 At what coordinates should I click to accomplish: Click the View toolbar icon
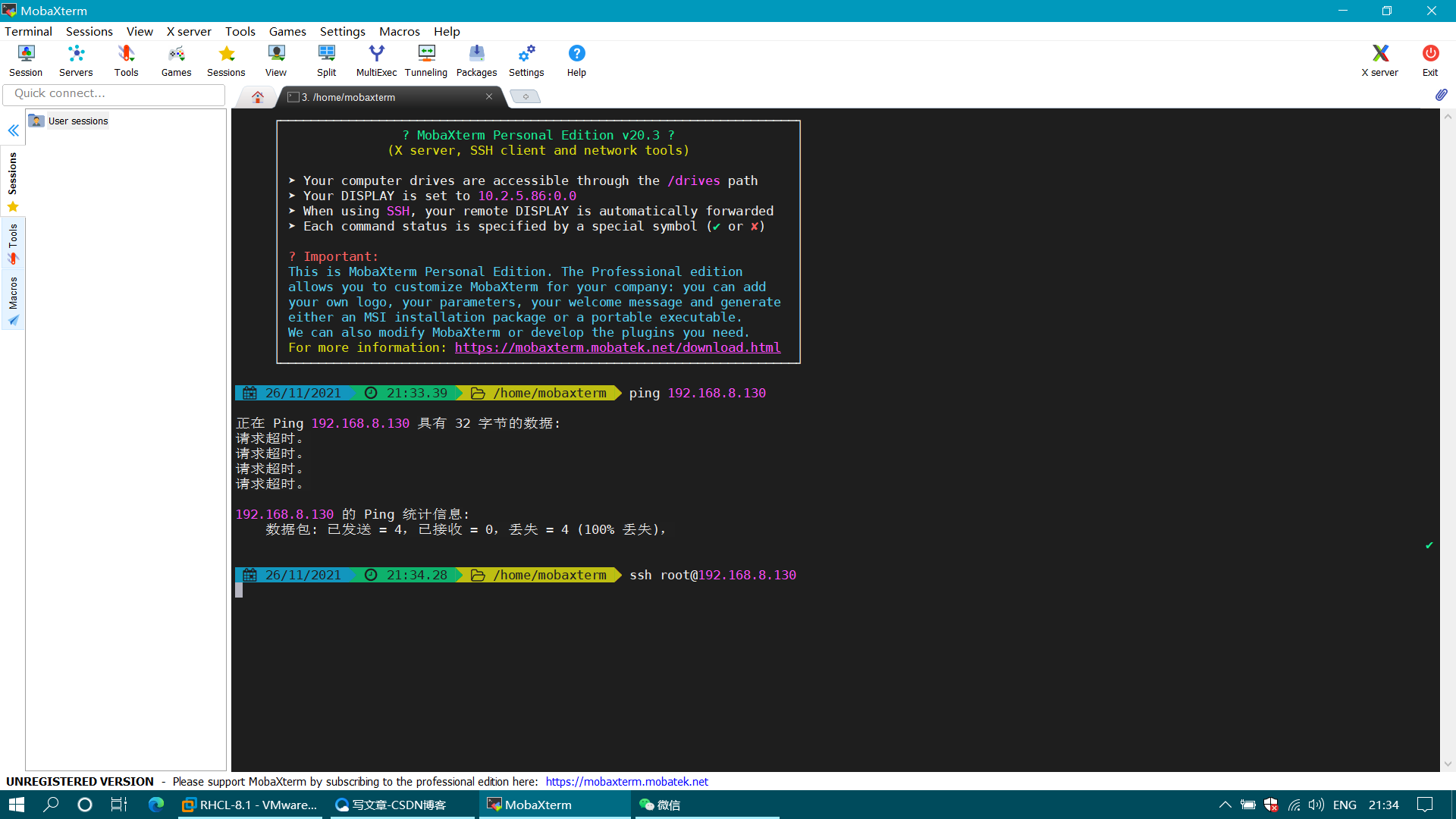coord(276,61)
